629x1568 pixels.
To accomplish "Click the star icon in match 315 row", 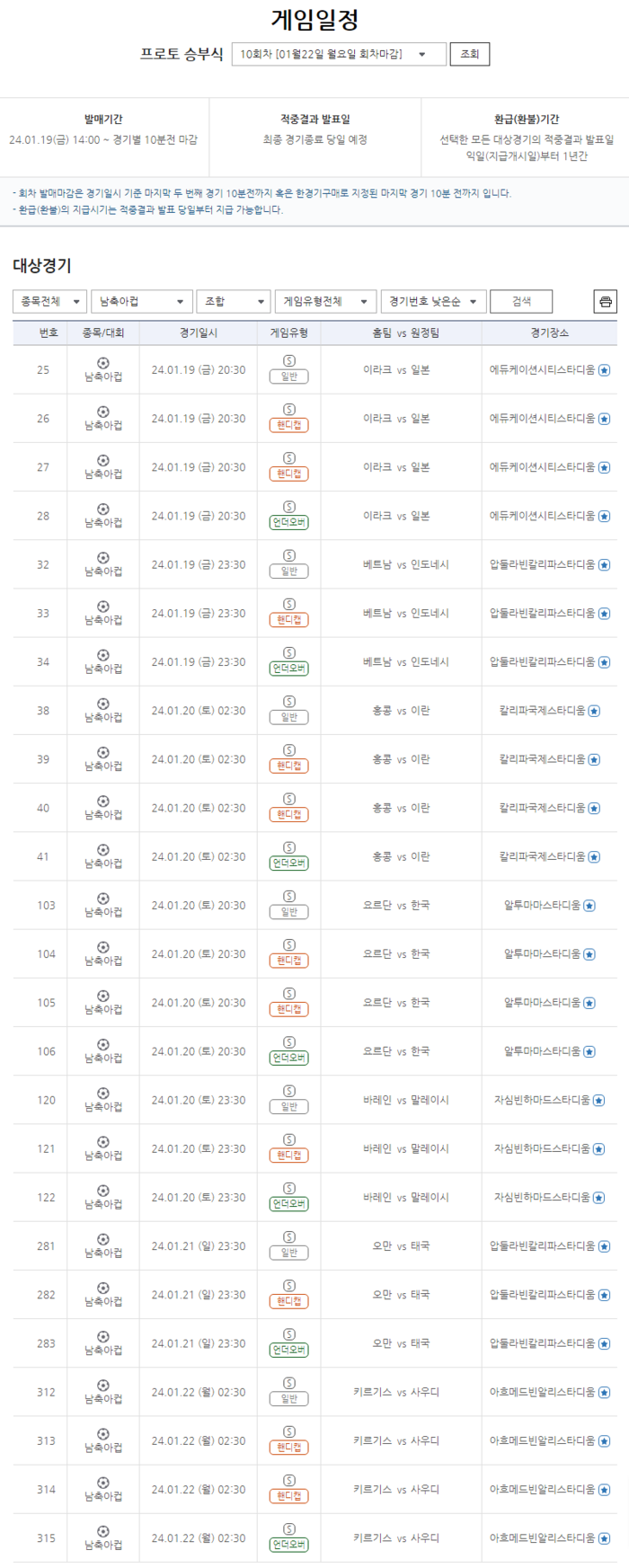I will tap(604, 1538).
